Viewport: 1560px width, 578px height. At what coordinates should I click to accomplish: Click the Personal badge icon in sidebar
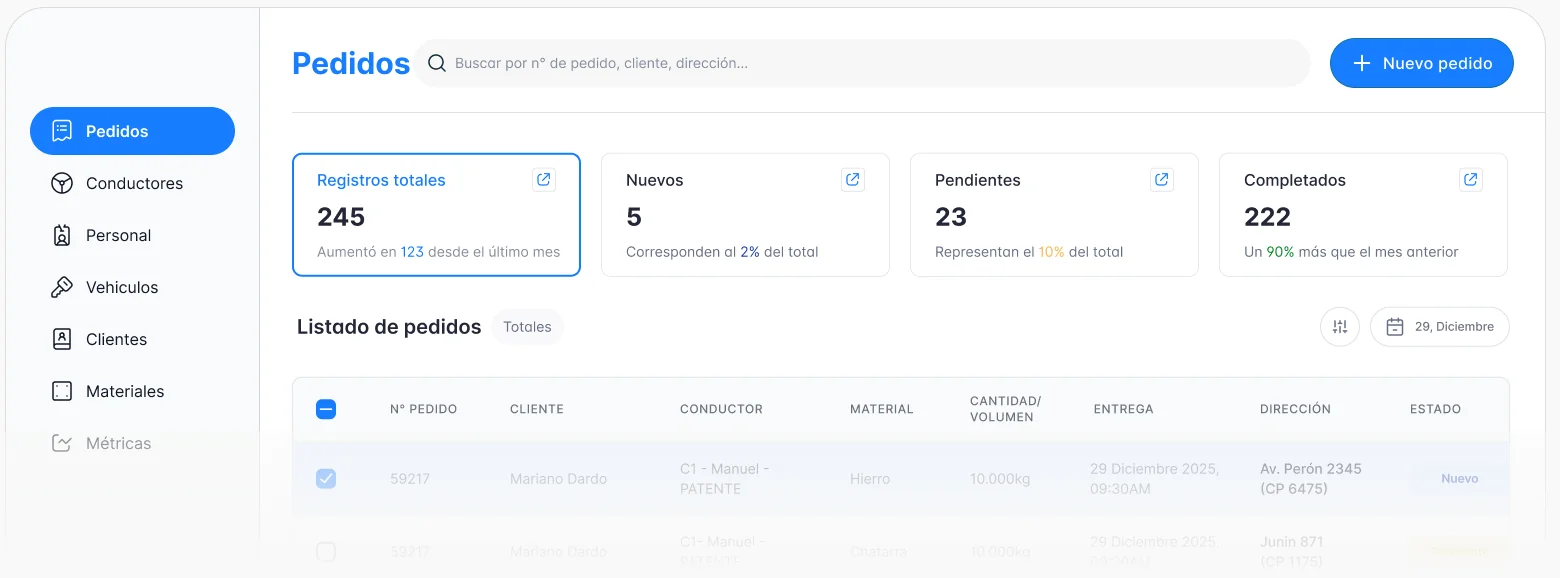tap(62, 235)
